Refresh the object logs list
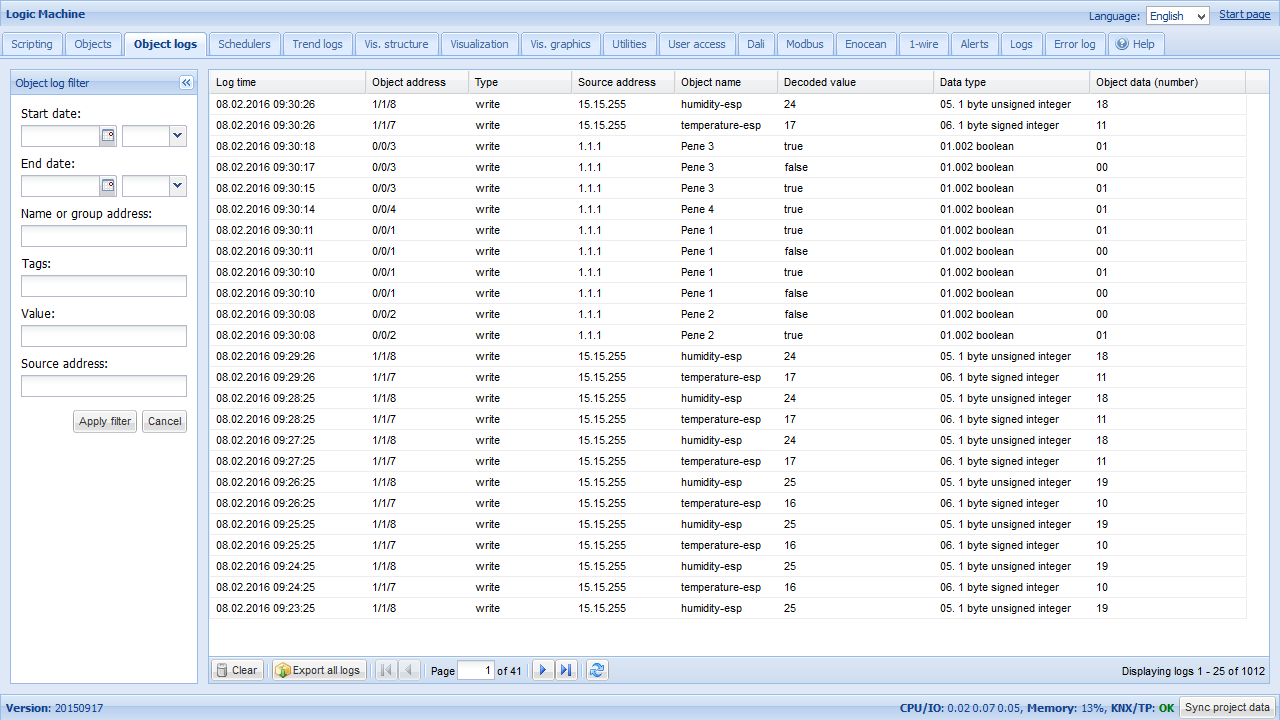The width and height of the screenshot is (1280, 720). point(597,670)
